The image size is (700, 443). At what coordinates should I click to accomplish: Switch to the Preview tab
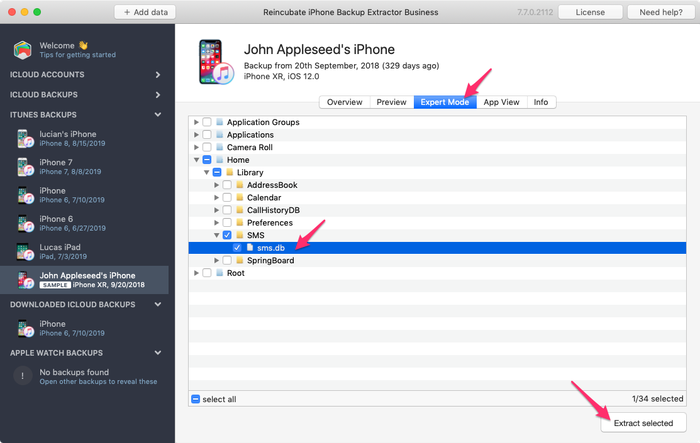click(x=392, y=102)
